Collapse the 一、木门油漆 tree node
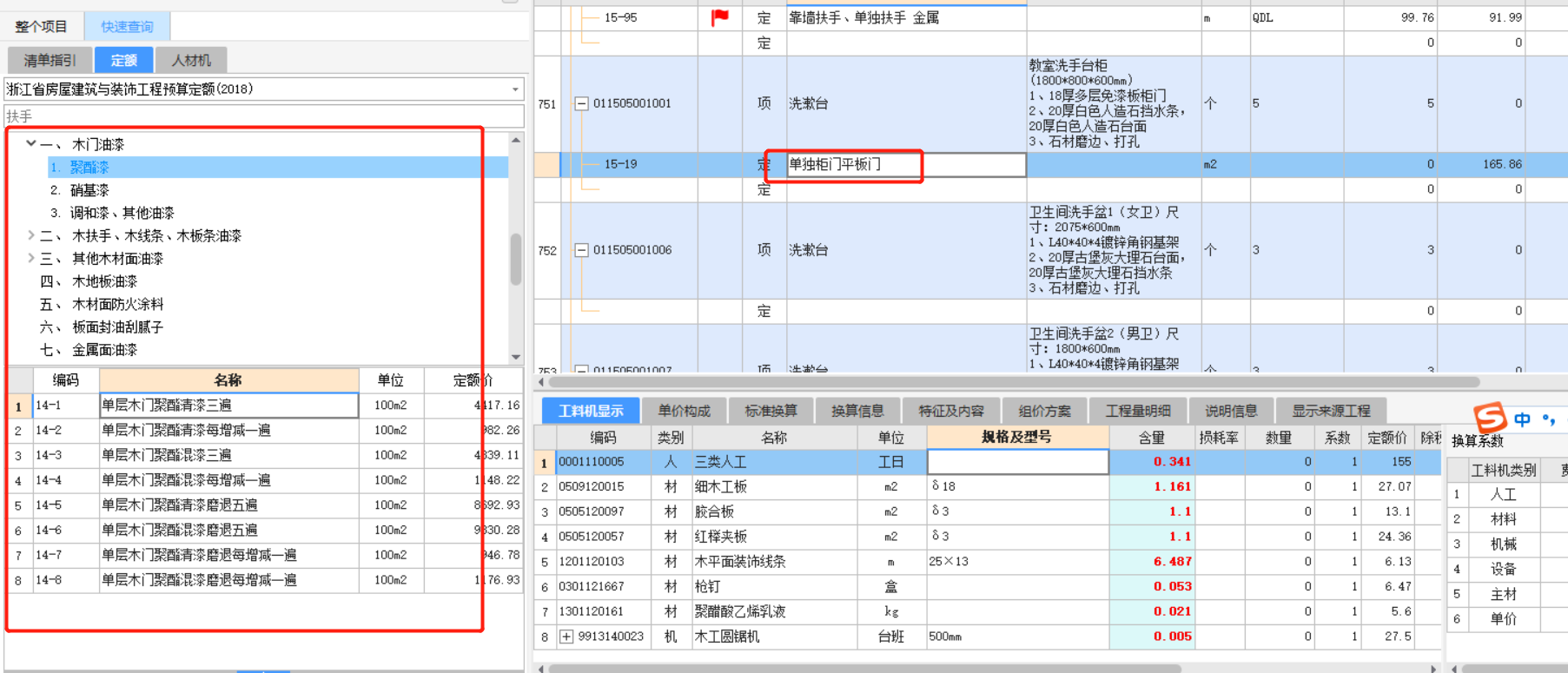Image resolution: width=1568 pixels, height=673 pixels. [30, 143]
